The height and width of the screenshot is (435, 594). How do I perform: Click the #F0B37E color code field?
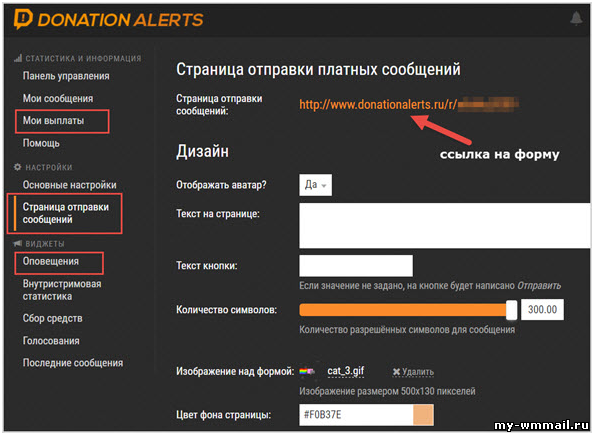pos(356,415)
